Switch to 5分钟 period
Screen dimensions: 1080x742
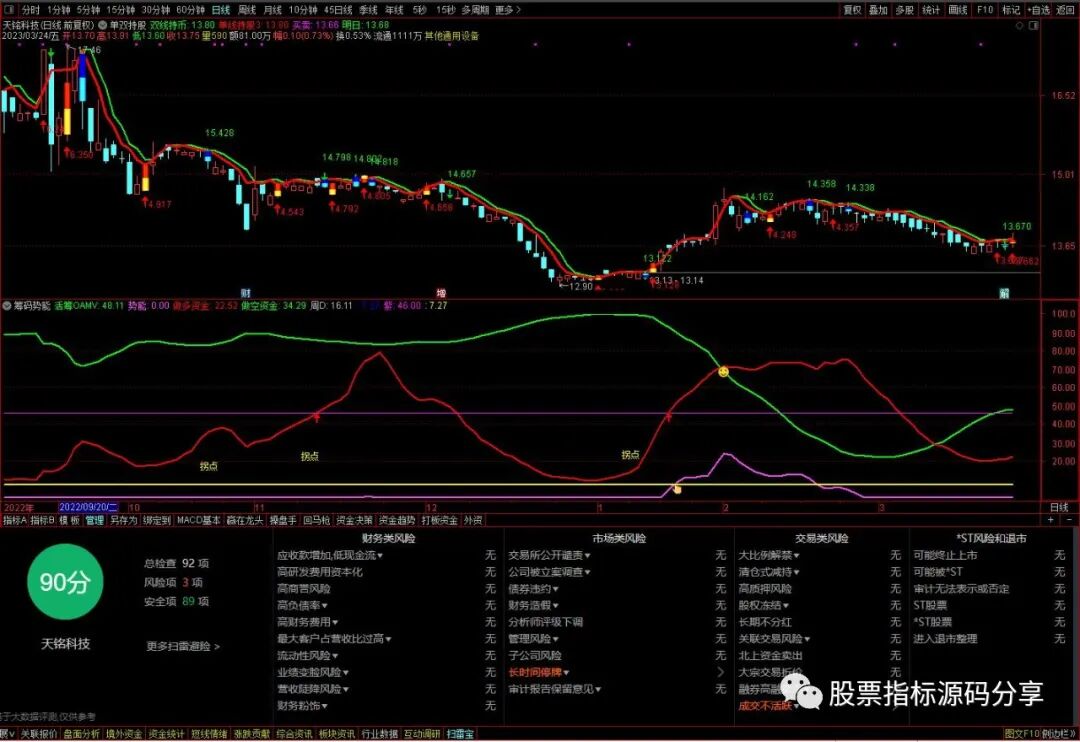89,10
